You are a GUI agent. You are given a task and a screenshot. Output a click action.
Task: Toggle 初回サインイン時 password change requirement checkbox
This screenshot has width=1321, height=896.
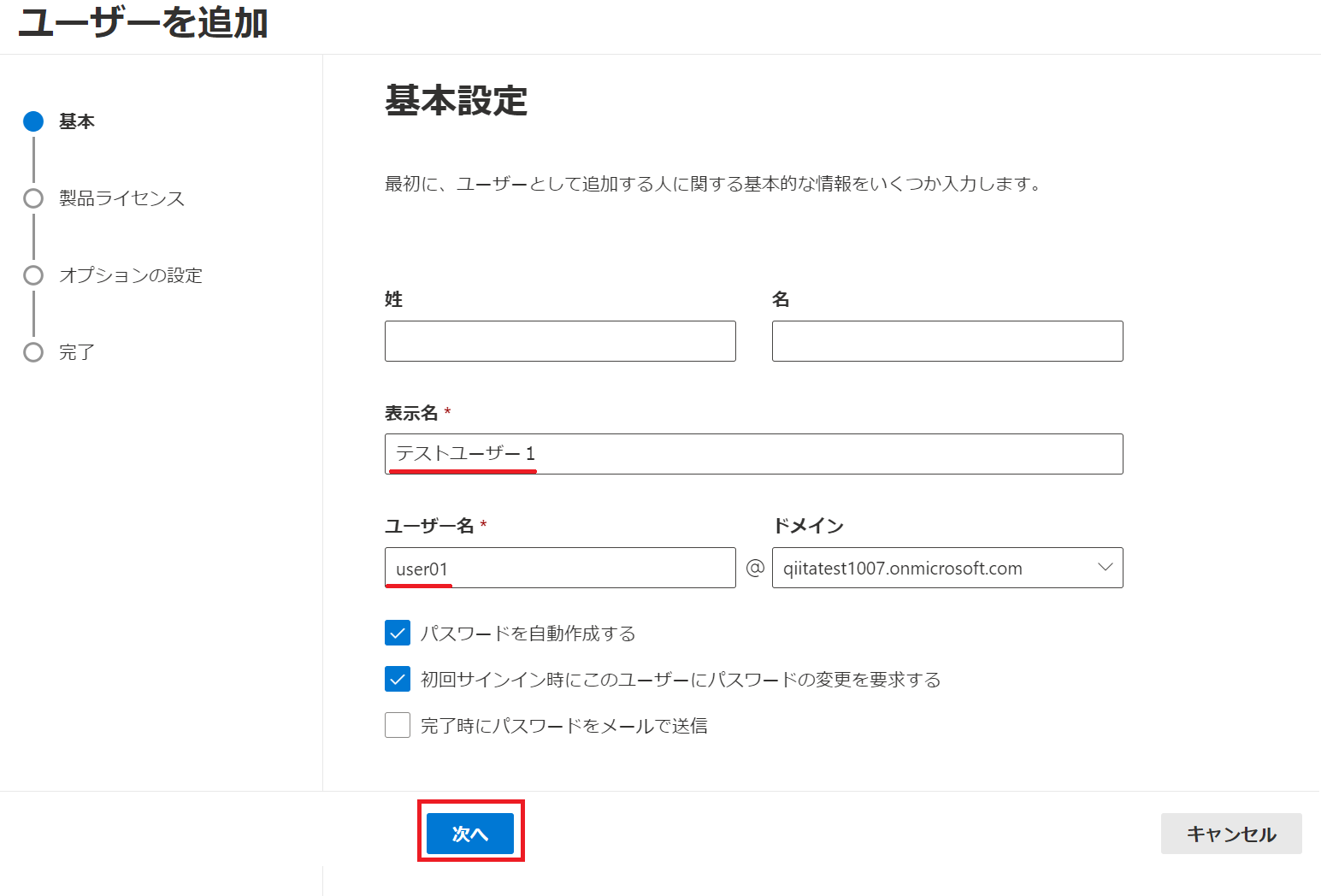(398, 680)
